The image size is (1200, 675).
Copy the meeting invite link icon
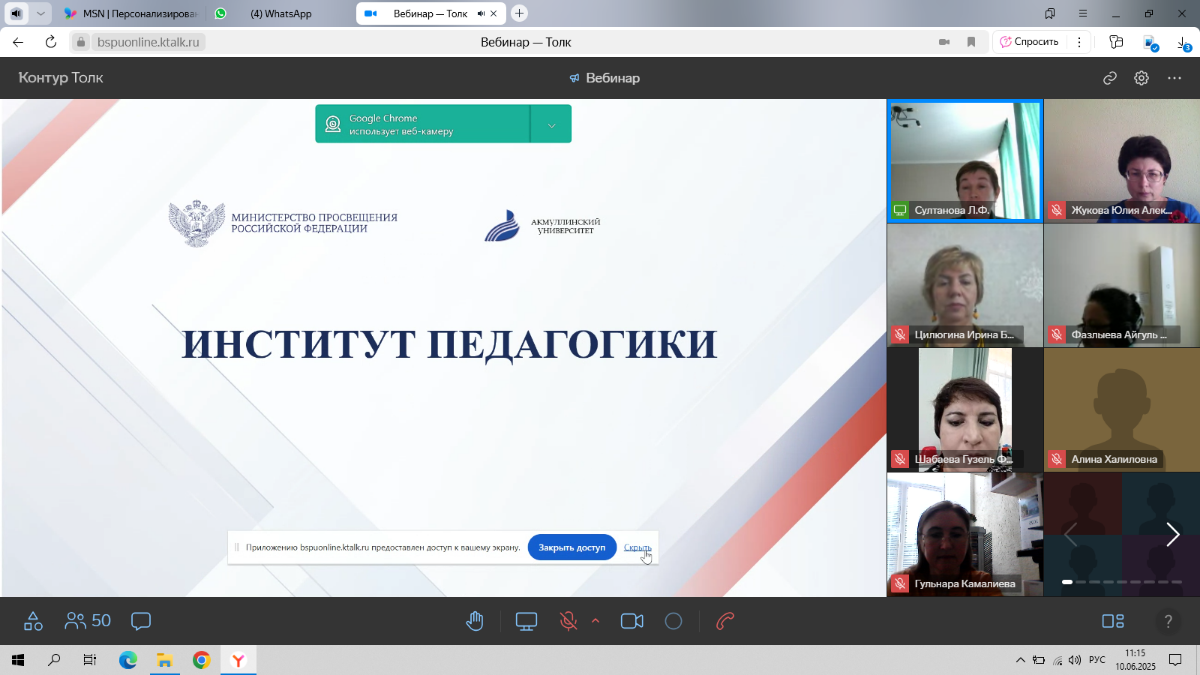point(1109,78)
